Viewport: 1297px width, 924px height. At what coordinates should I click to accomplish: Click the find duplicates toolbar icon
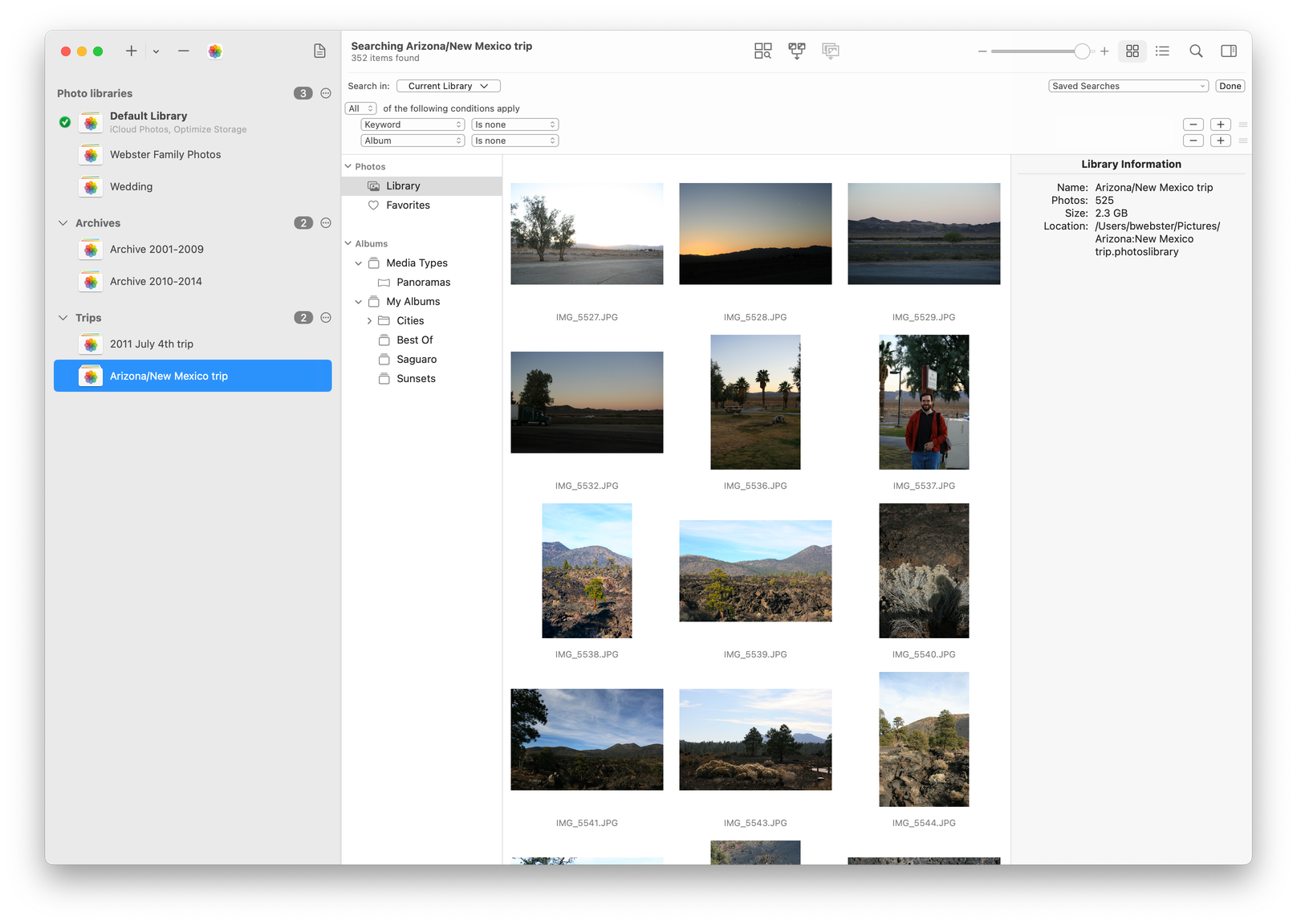[x=762, y=51]
